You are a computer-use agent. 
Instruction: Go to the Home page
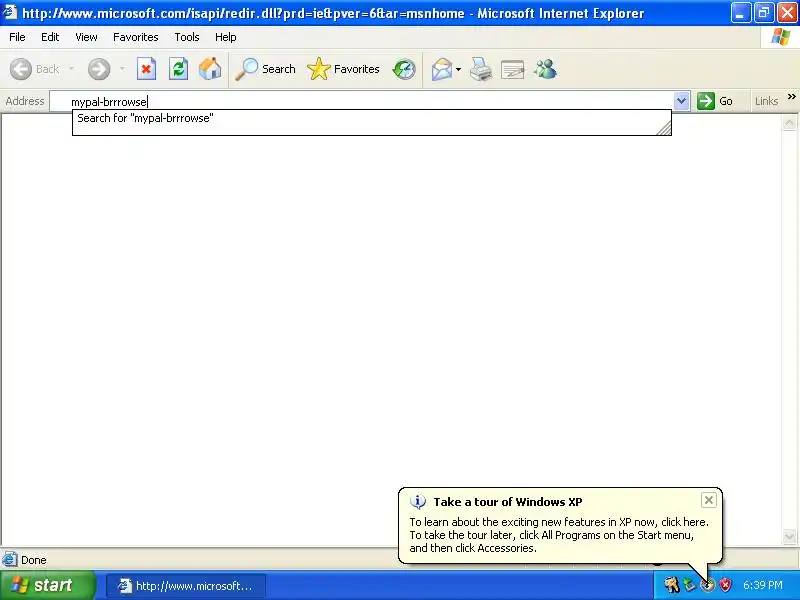click(x=210, y=69)
